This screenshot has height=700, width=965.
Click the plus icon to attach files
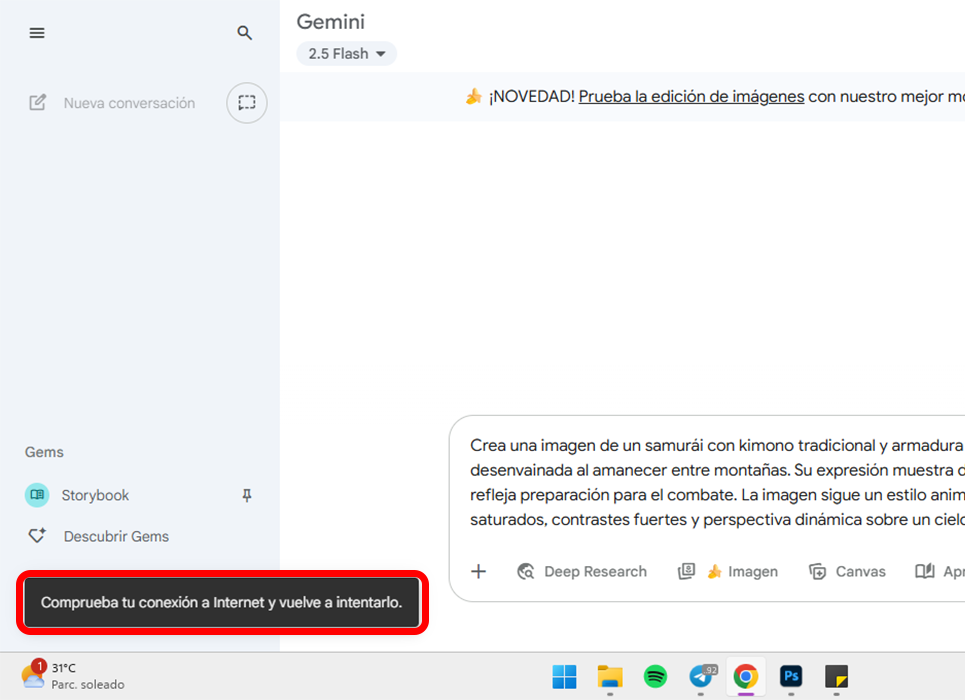point(478,571)
